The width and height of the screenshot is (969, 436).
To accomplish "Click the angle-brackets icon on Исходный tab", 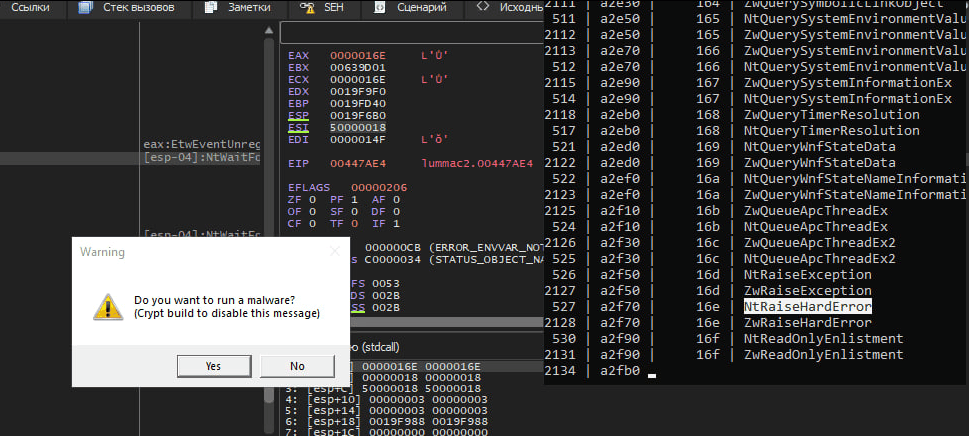I will point(483,7).
